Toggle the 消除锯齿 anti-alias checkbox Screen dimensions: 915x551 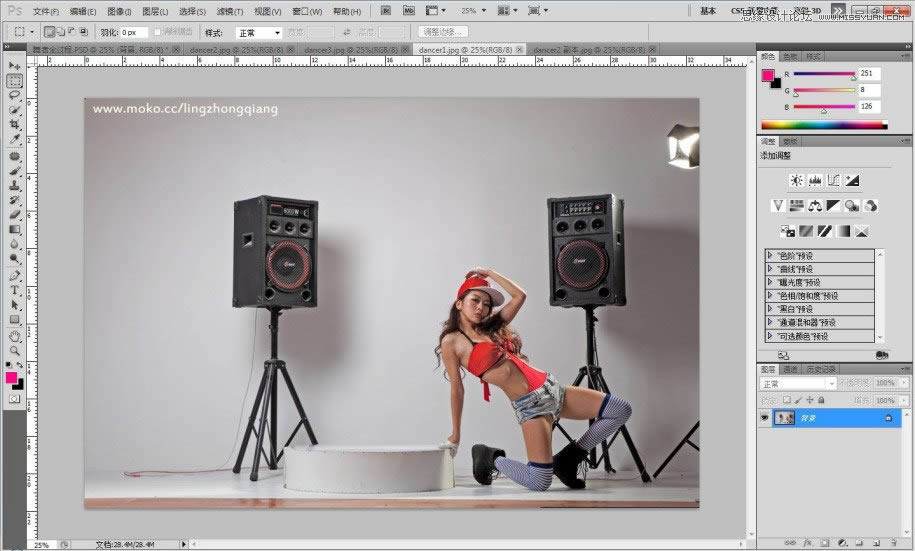[158, 32]
